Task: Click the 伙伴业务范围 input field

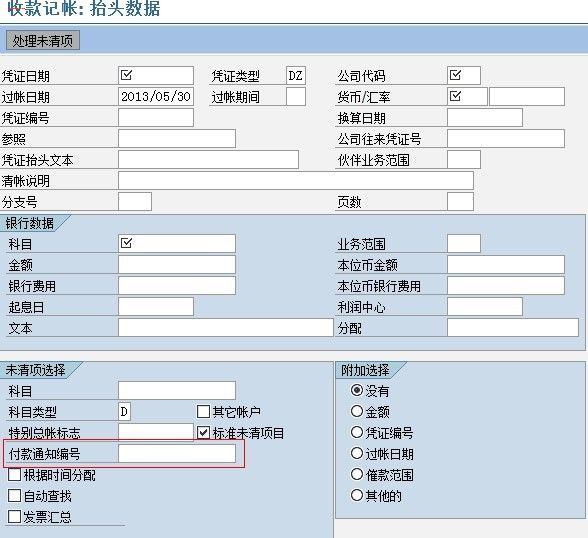Action: tap(464, 159)
